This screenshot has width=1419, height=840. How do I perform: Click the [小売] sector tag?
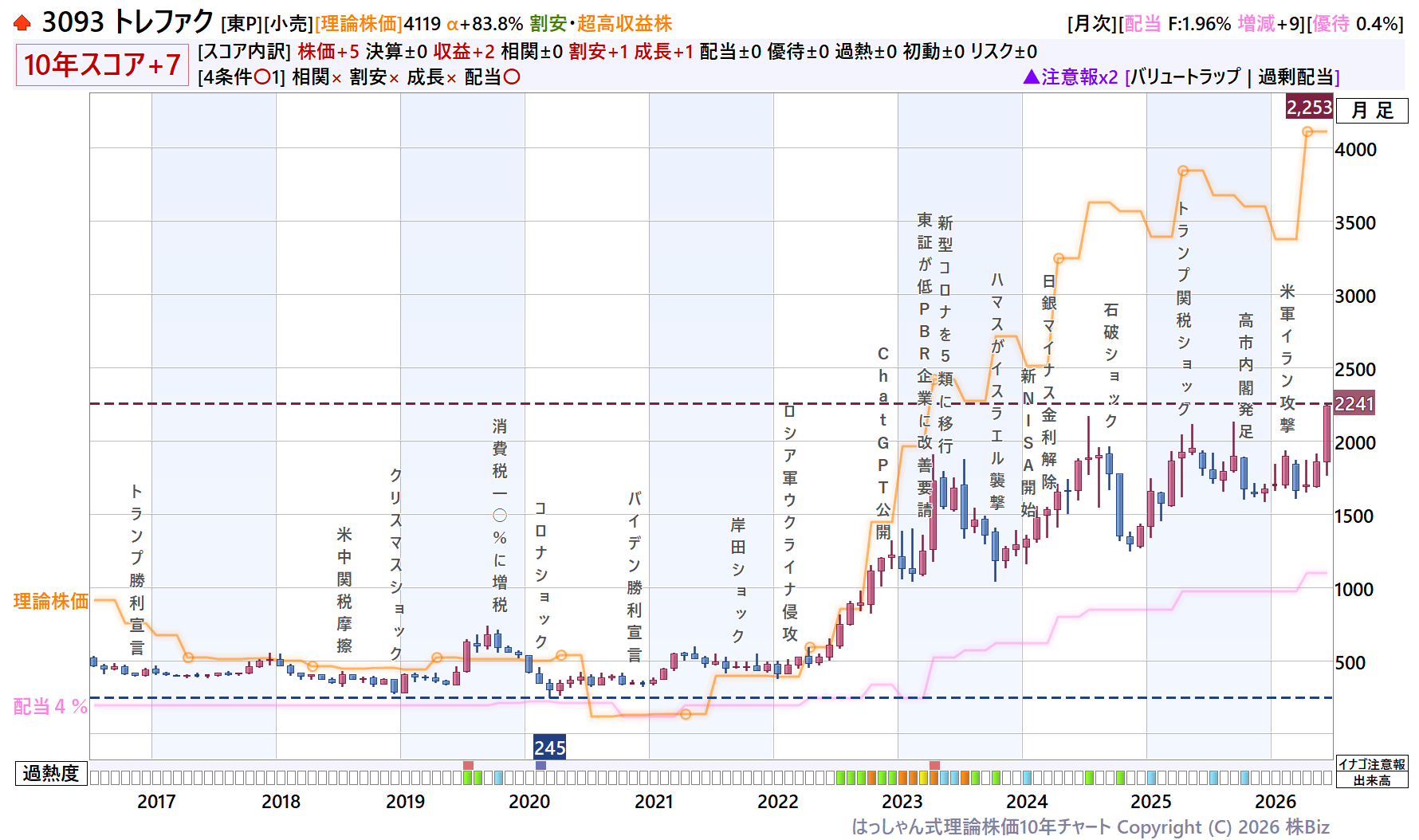click(x=289, y=24)
